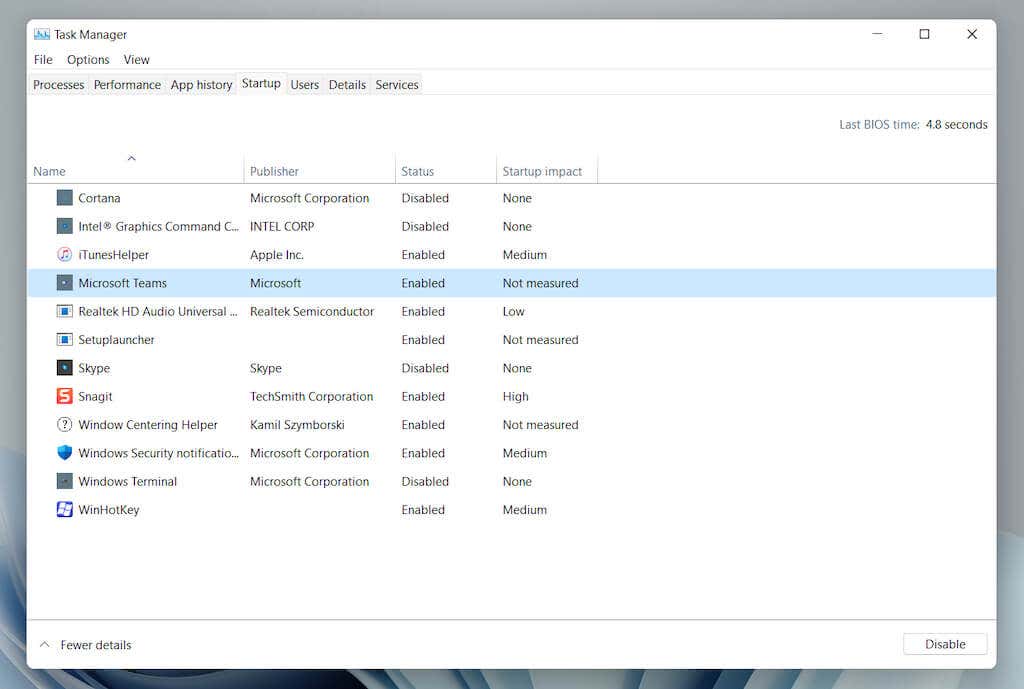The width and height of the screenshot is (1024, 689).
Task: Click the Realtek HD Audio icon
Action: (65, 312)
